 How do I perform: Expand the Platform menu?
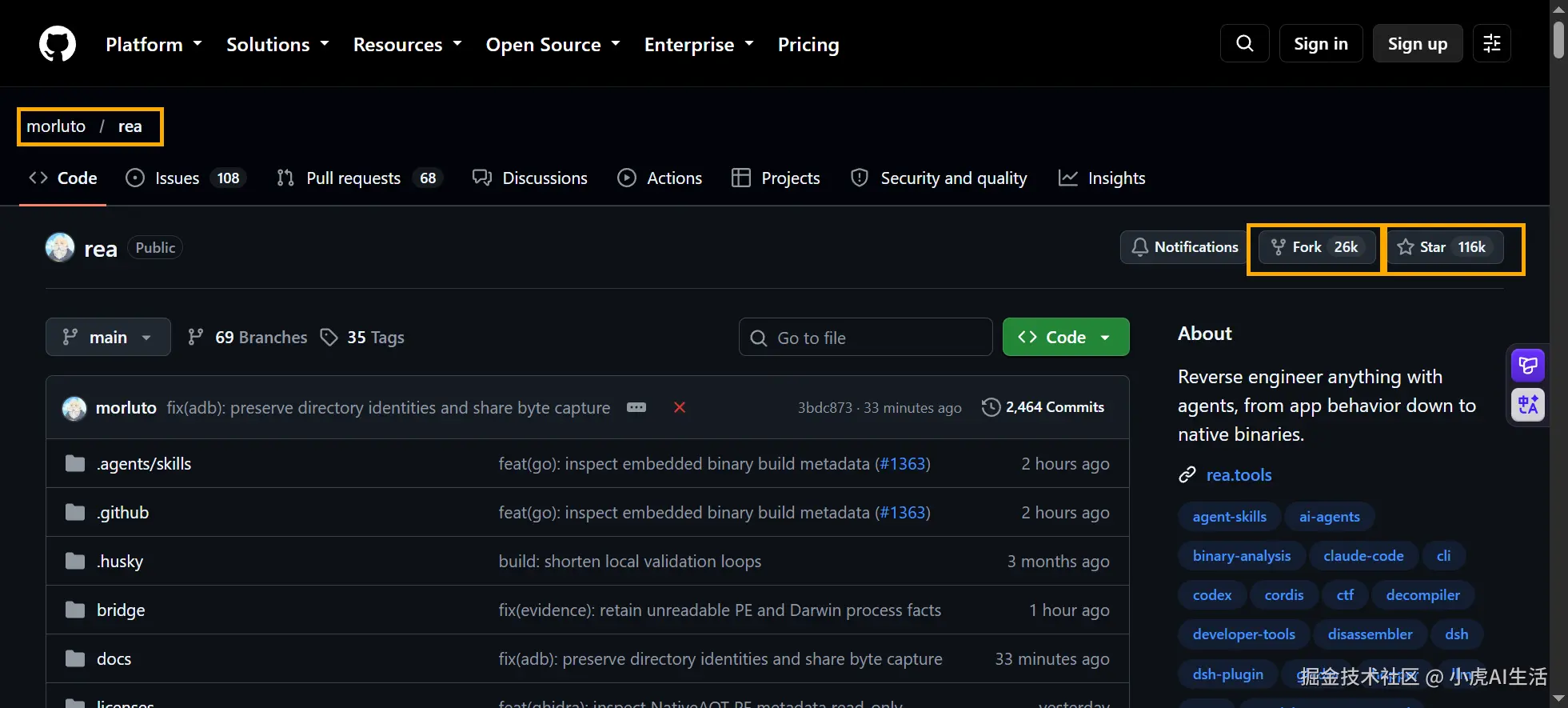[154, 44]
